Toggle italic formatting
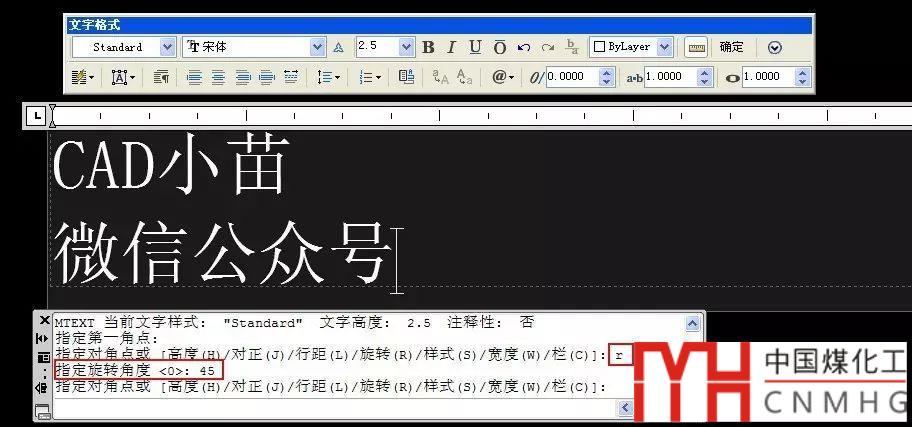The width and height of the screenshot is (912, 427). (451, 48)
